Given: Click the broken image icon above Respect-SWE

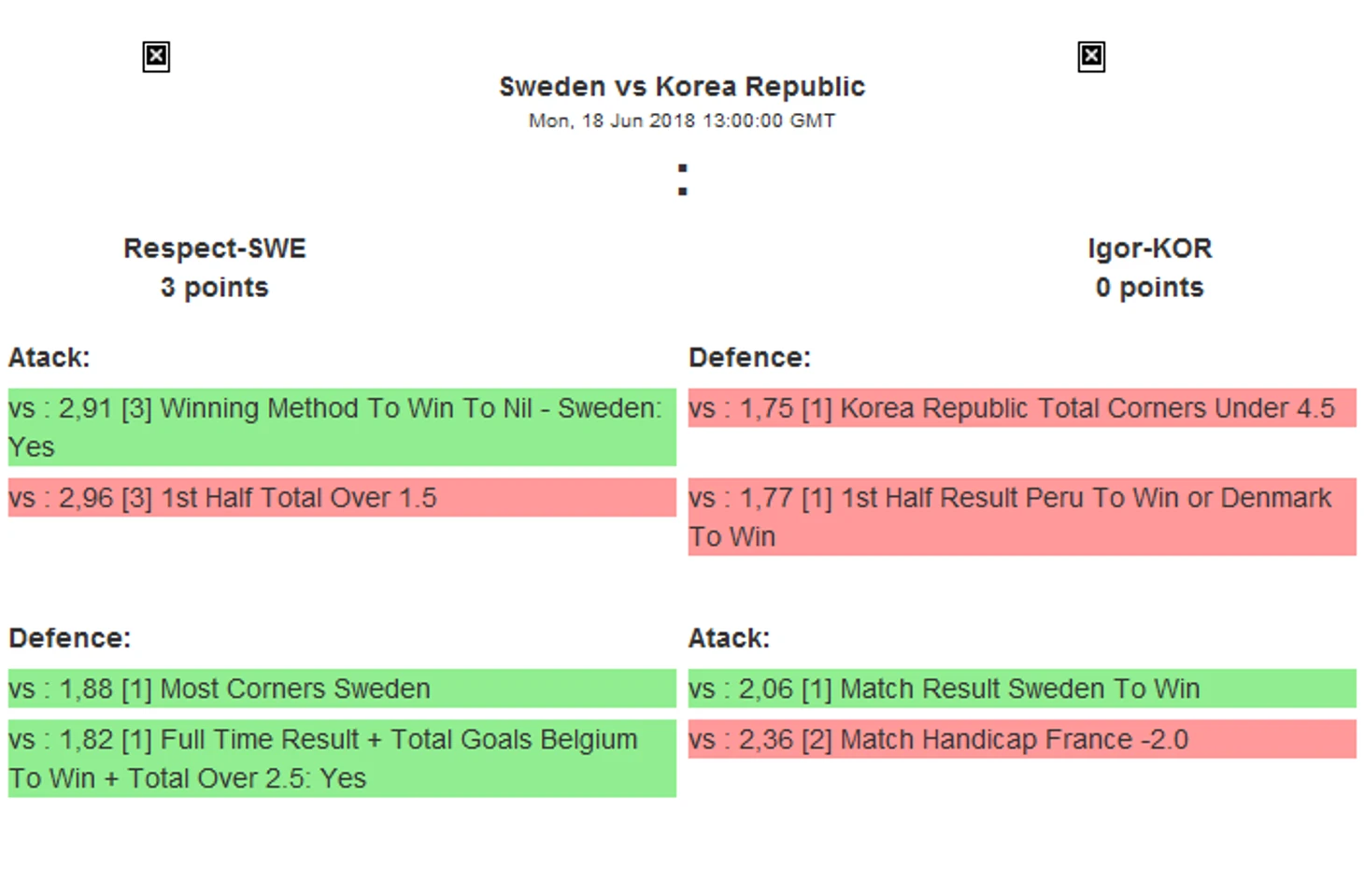Looking at the screenshot, I should pyautogui.click(x=156, y=57).
